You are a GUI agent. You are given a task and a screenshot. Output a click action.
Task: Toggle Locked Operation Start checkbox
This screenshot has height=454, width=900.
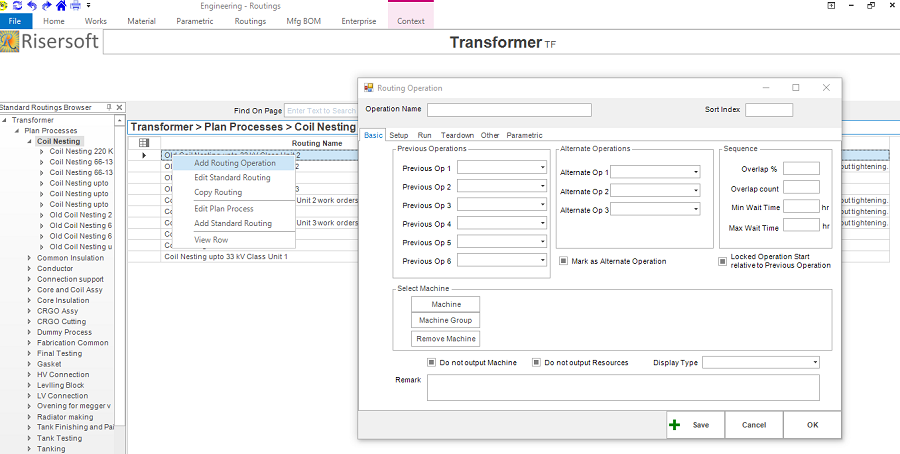click(x=723, y=261)
